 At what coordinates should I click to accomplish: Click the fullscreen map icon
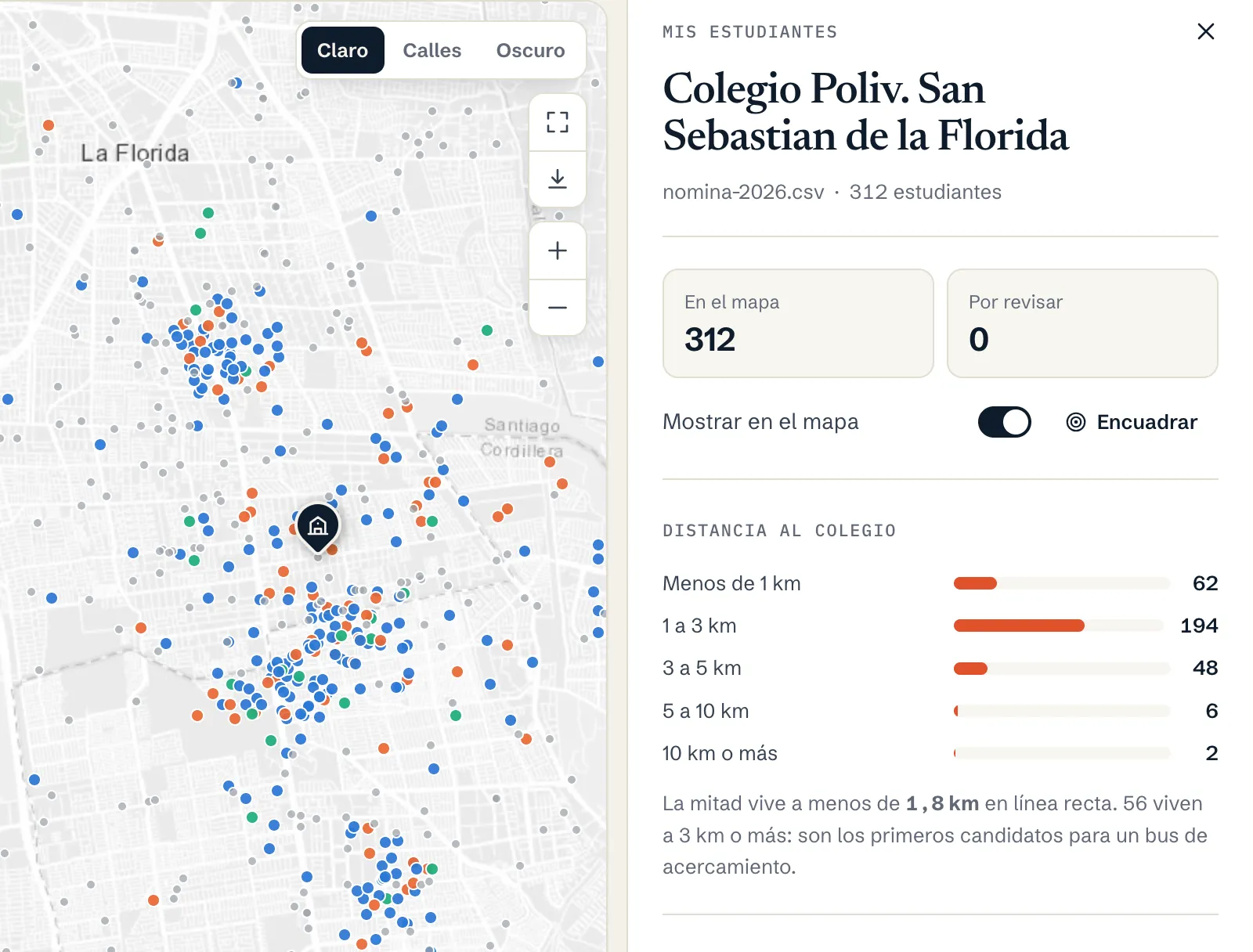558,122
